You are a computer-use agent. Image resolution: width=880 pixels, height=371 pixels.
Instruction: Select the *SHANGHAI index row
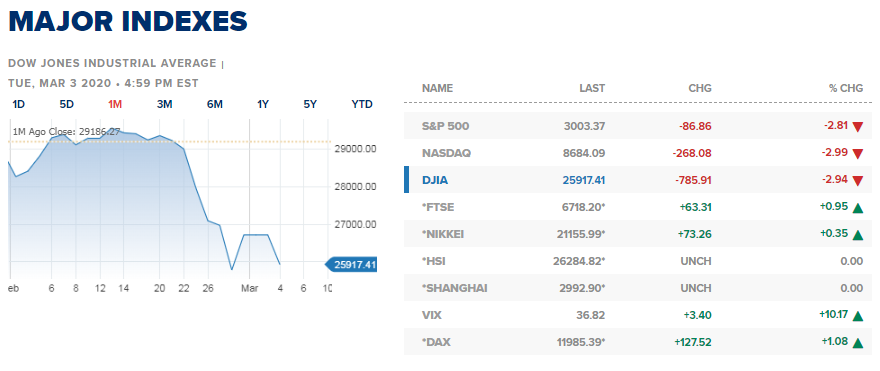(638, 288)
